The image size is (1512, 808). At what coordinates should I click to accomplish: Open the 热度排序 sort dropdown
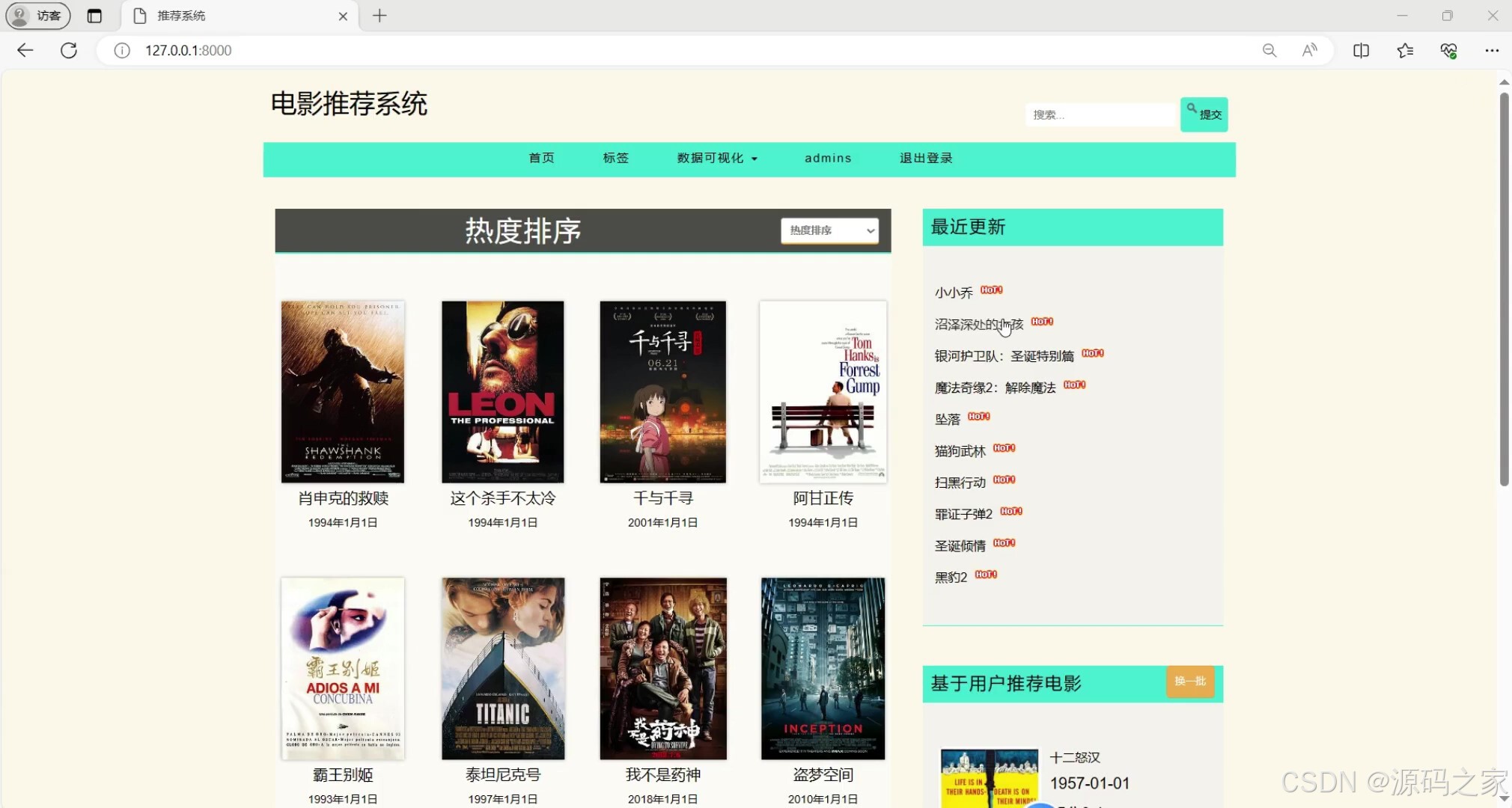click(x=829, y=230)
